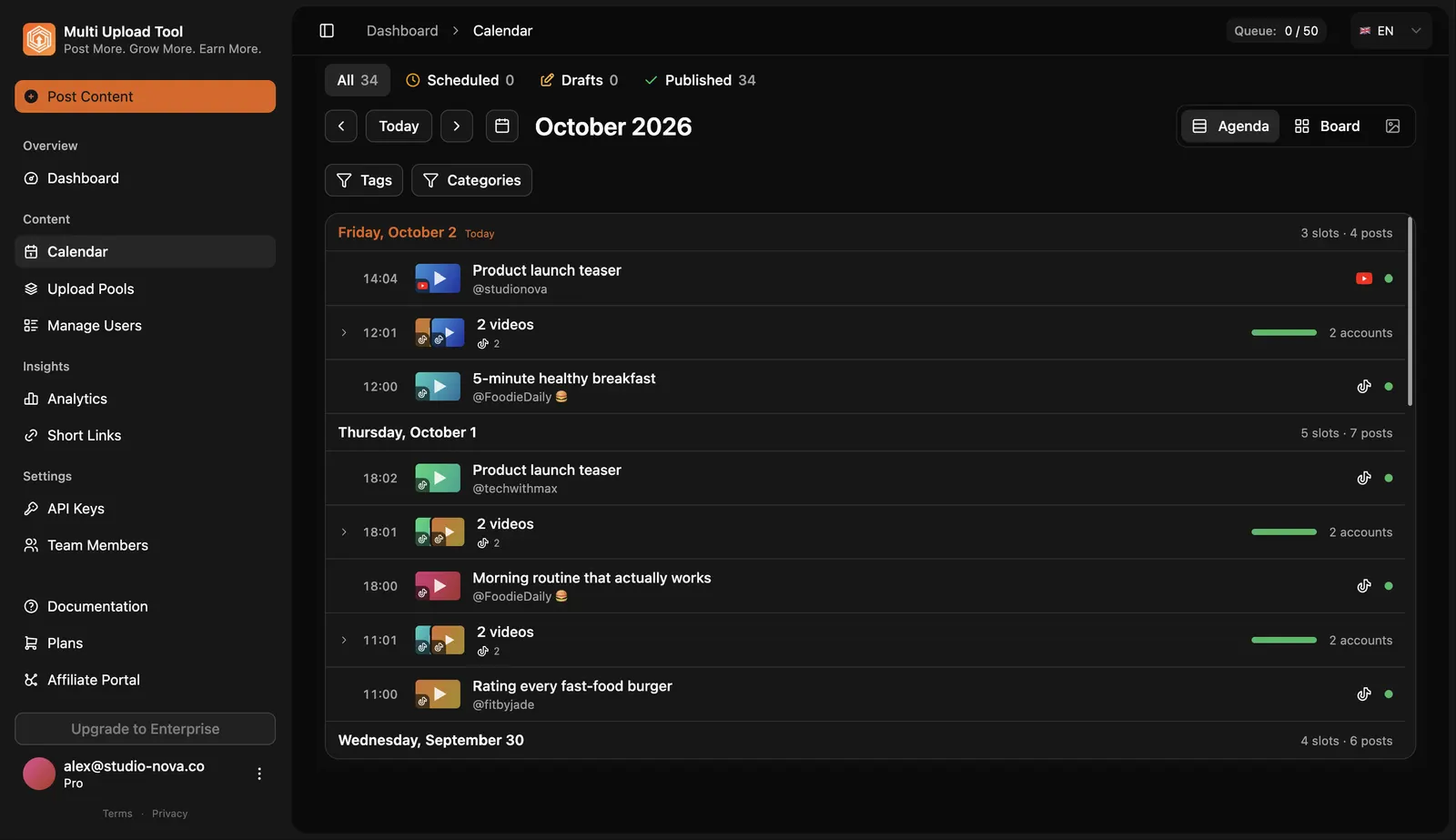Click thumbnail of Morning routine video

(438, 586)
